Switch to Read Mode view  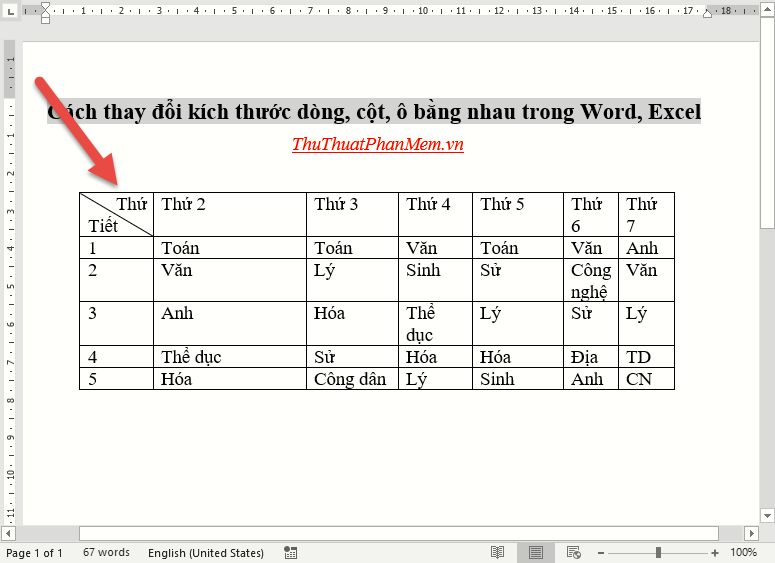pyautogui.click(x=497, y=553)
